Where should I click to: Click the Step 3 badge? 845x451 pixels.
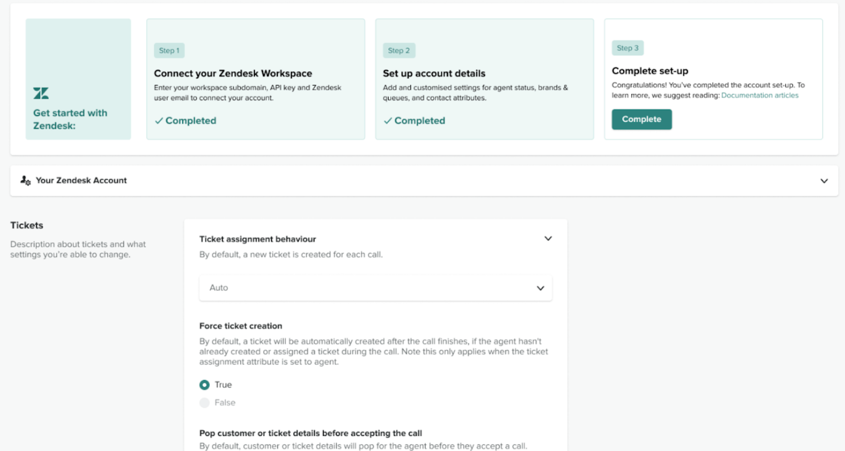tap(627, 48)
